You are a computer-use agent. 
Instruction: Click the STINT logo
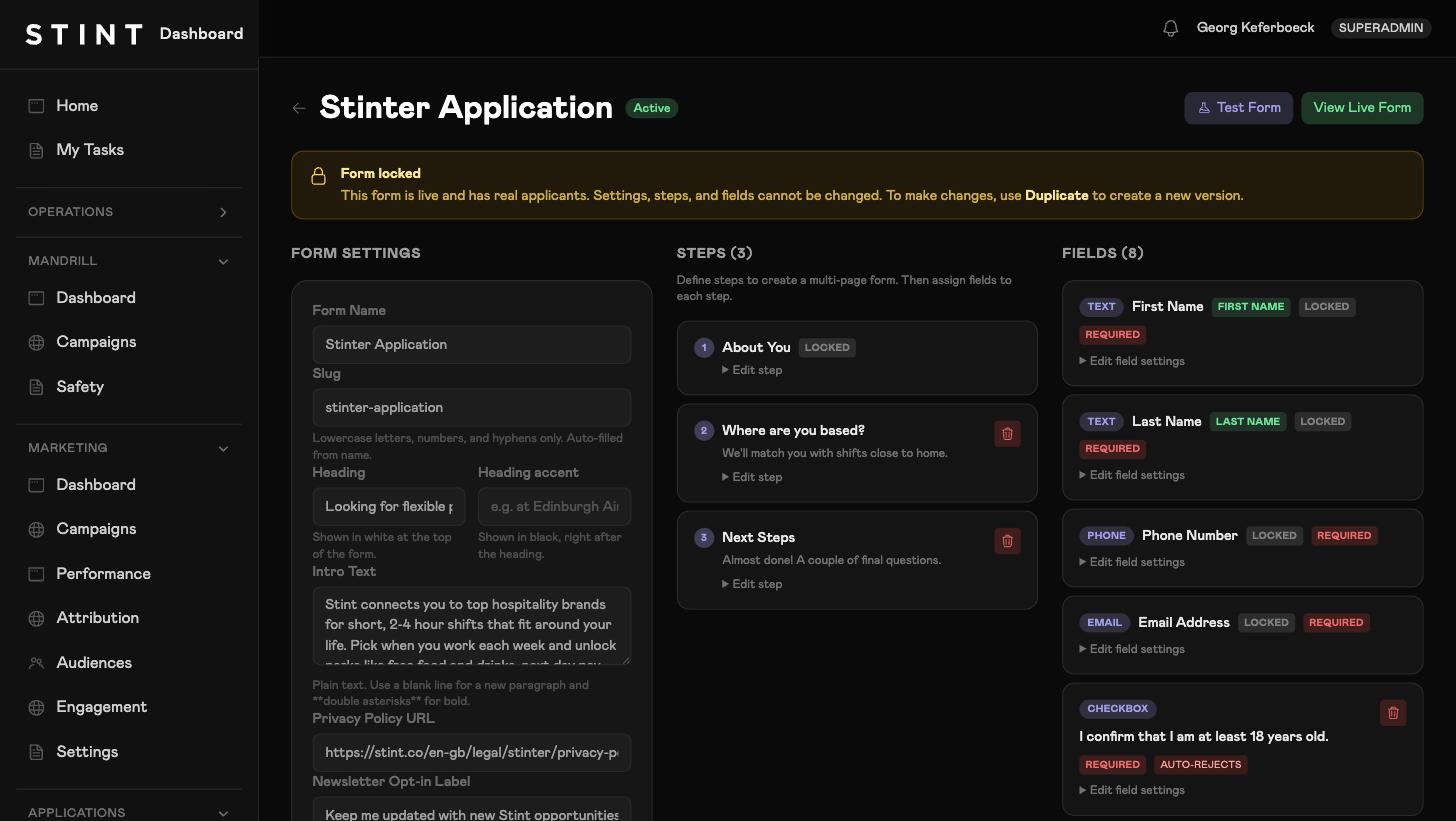[84, 34]
